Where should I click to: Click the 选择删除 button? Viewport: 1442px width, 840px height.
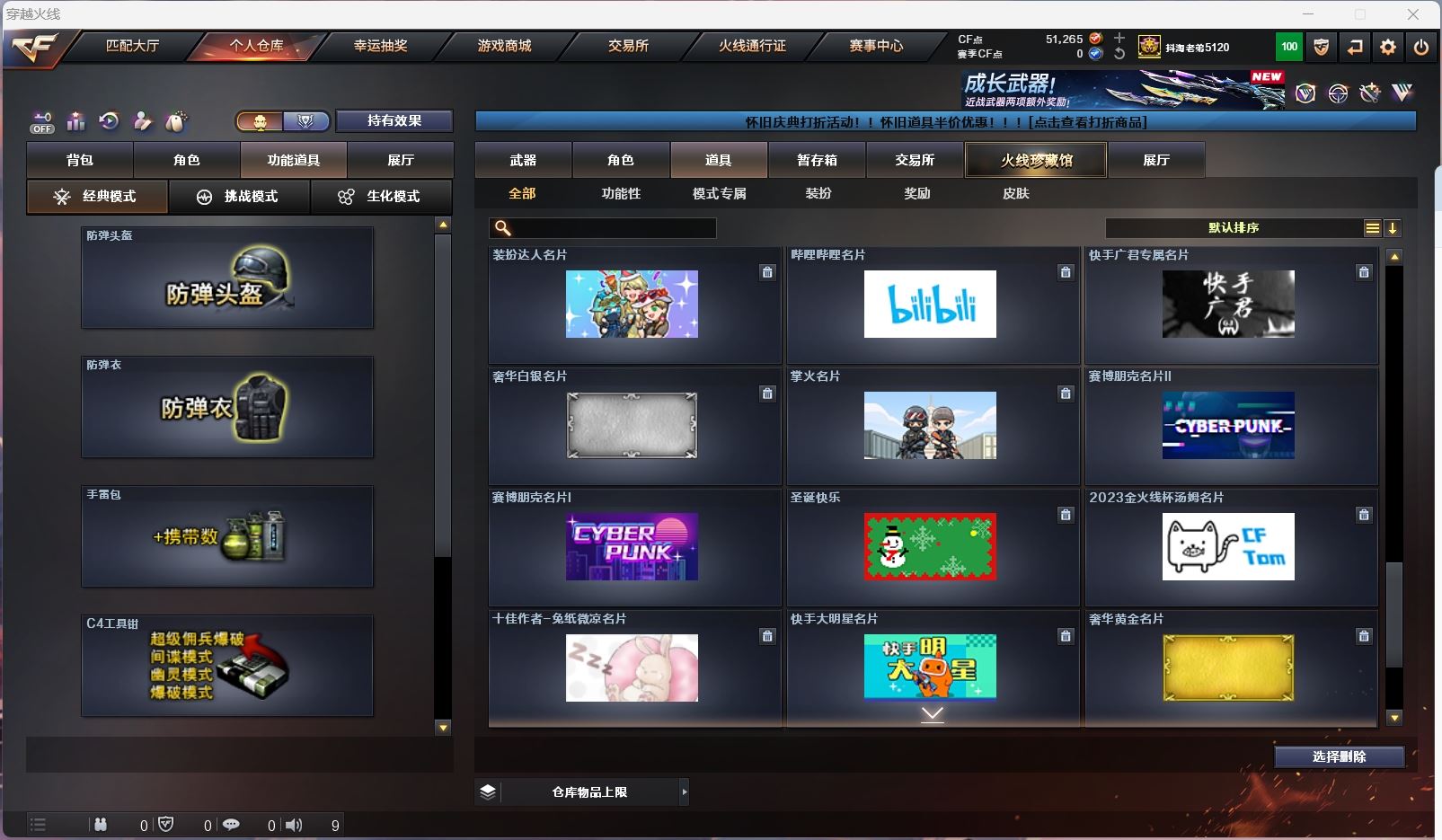pyautogui.click(x=1339, y=756)
